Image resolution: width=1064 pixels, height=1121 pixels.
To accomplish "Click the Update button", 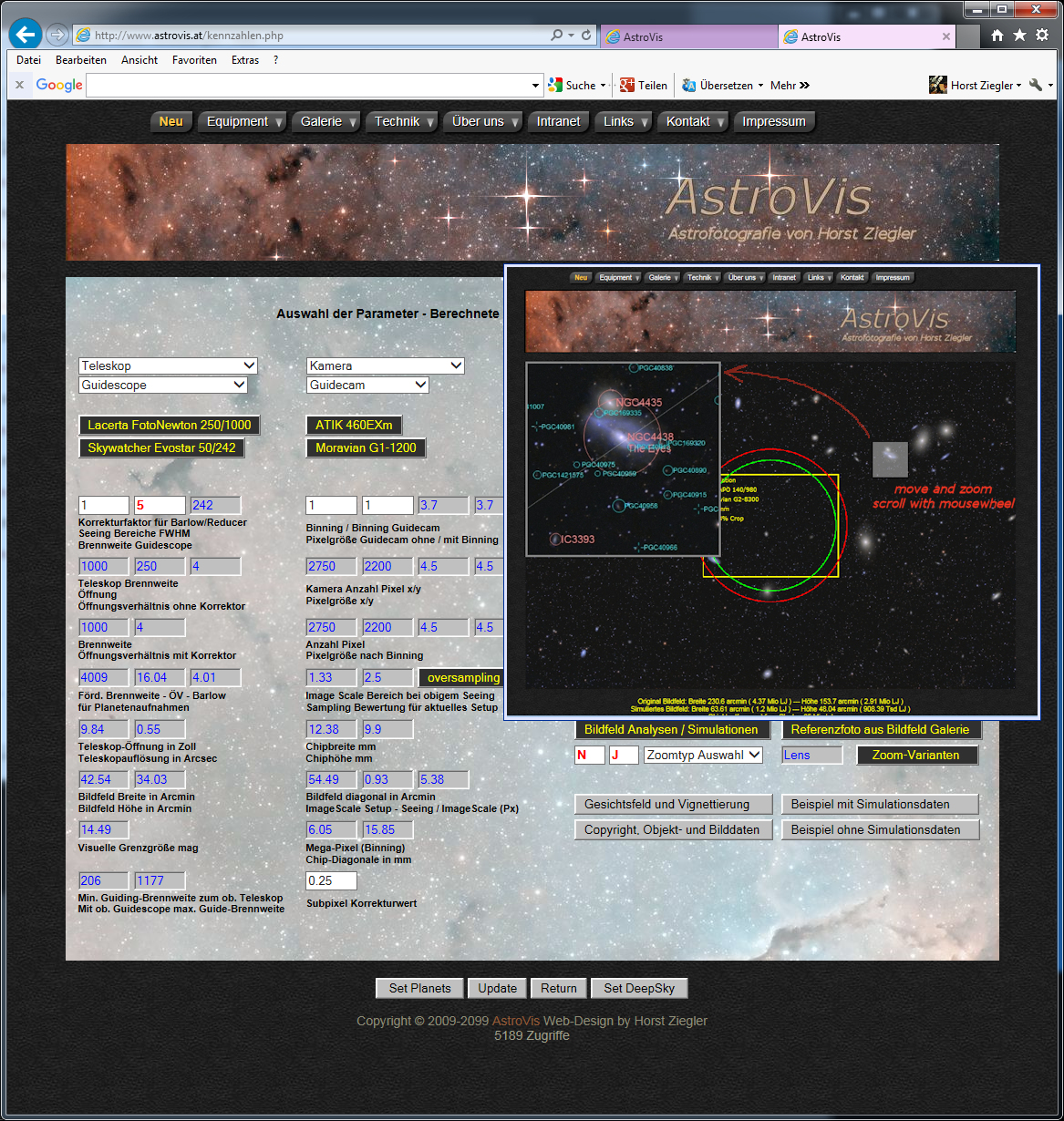I will pos(497,988).
